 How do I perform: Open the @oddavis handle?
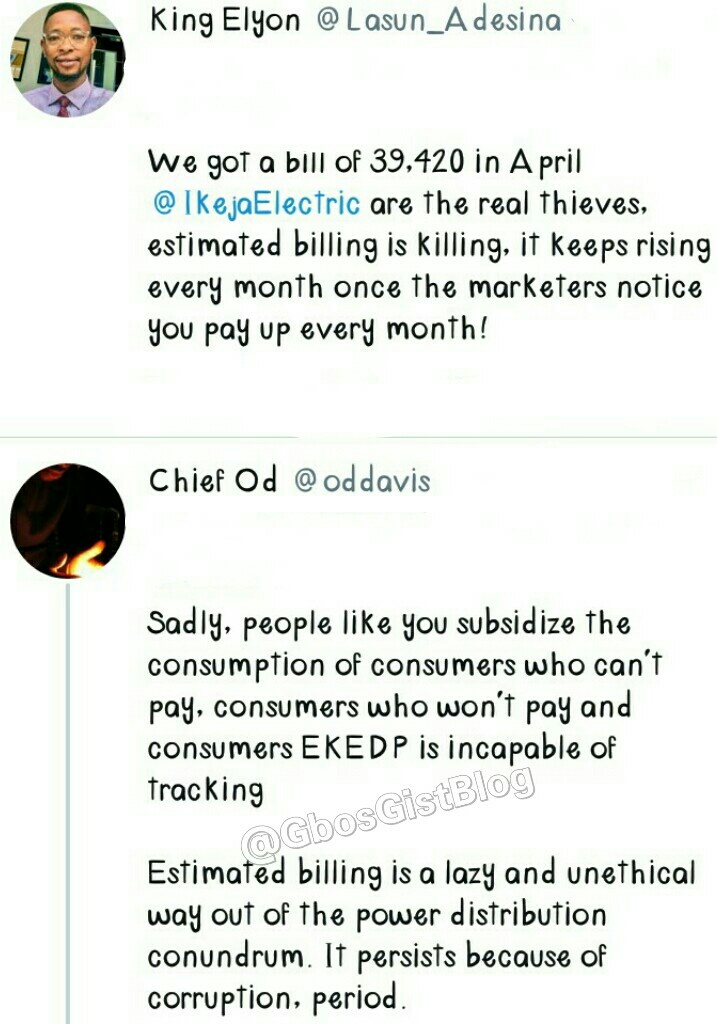tap(362, 481)
